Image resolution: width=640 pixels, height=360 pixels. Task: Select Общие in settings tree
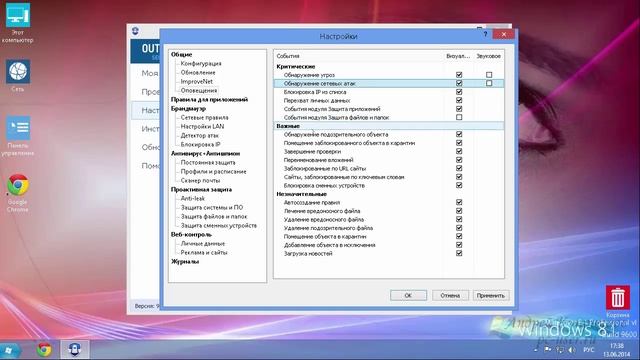pos(181,54)
